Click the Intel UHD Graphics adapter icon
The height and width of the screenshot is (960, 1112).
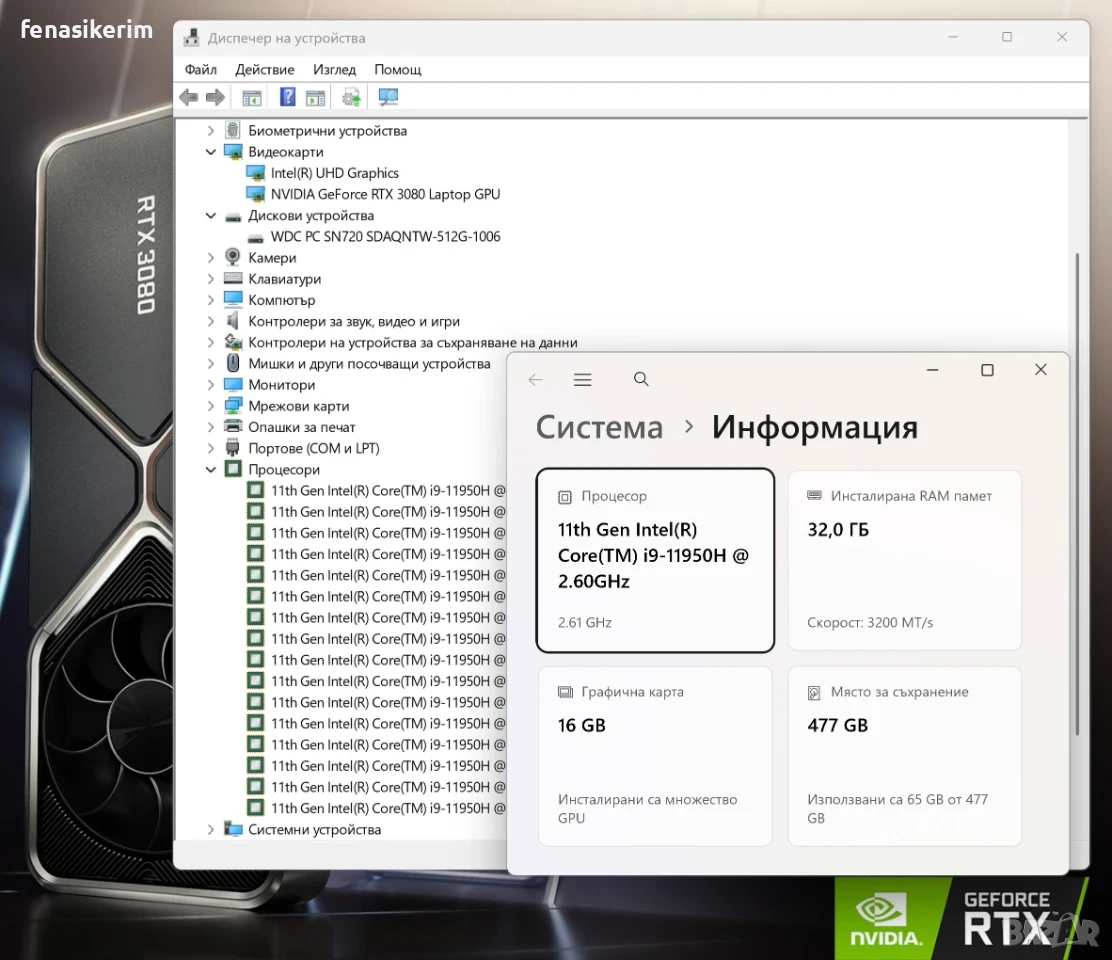tap(255, 173)
